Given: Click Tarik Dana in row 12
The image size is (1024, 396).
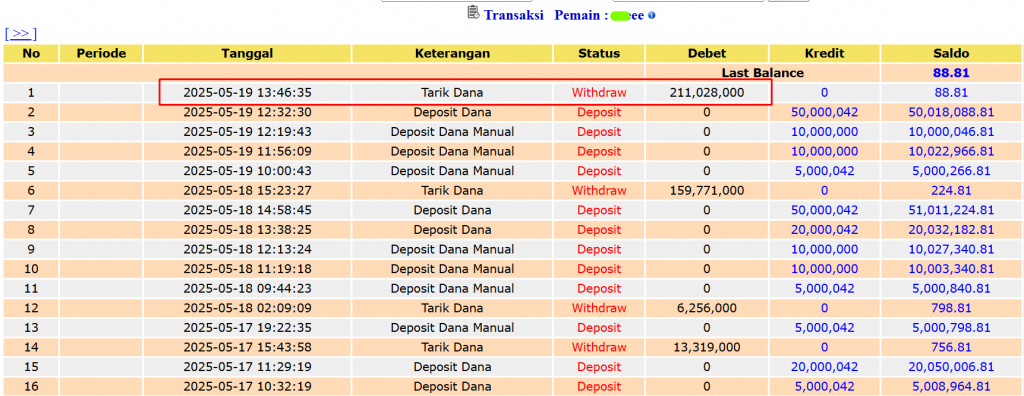Looking at the screenshot, I should [x=453, y=308].
